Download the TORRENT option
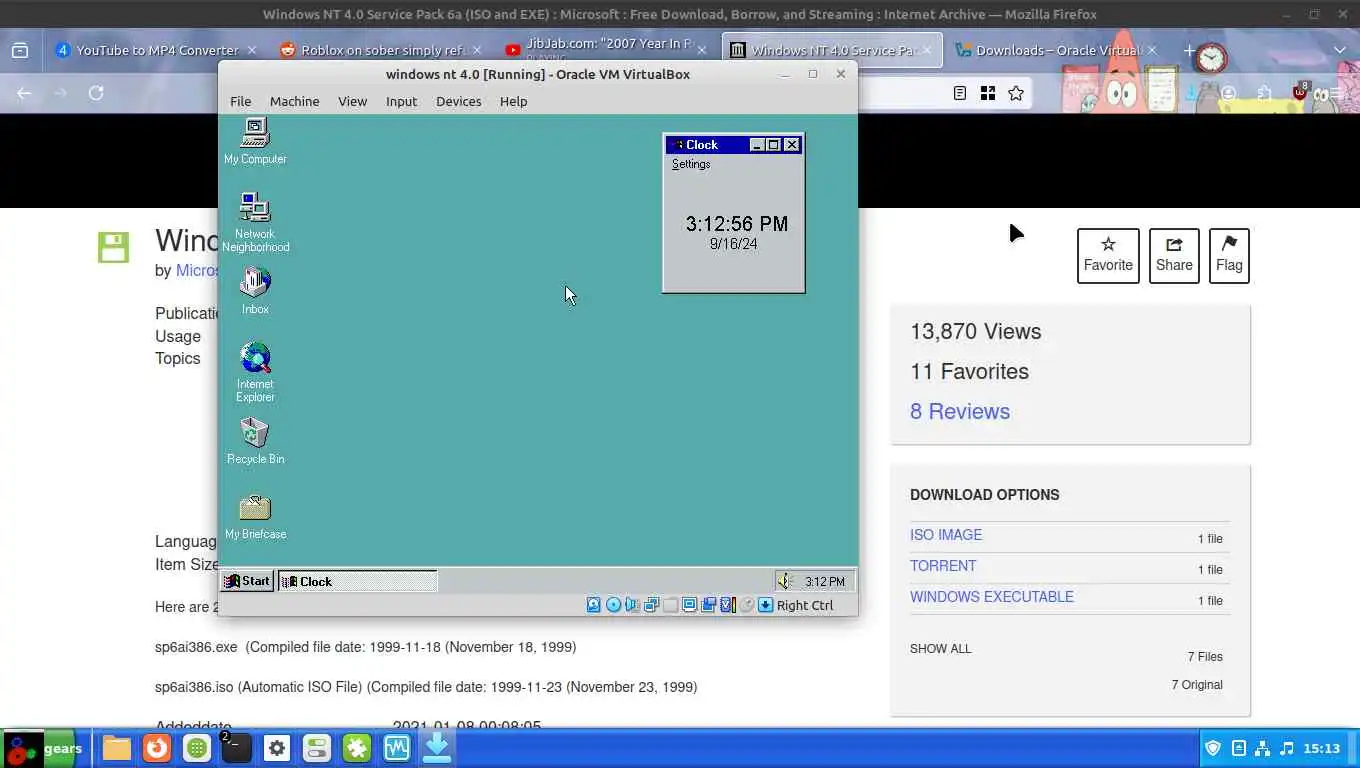The width and height of the screenshot is (1360, 768). pos(943,566)
